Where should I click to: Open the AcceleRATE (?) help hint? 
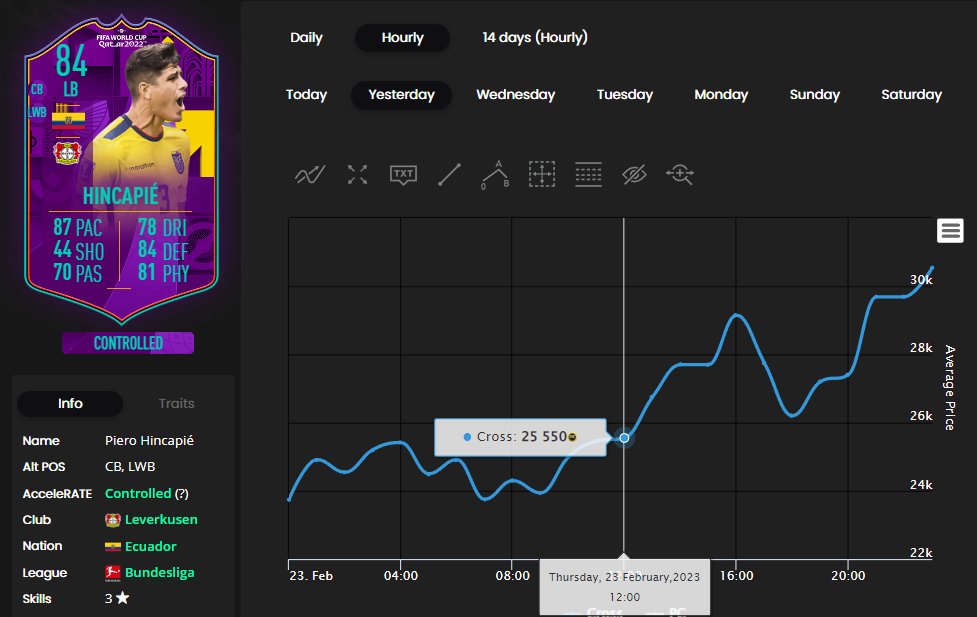point(181,494)
